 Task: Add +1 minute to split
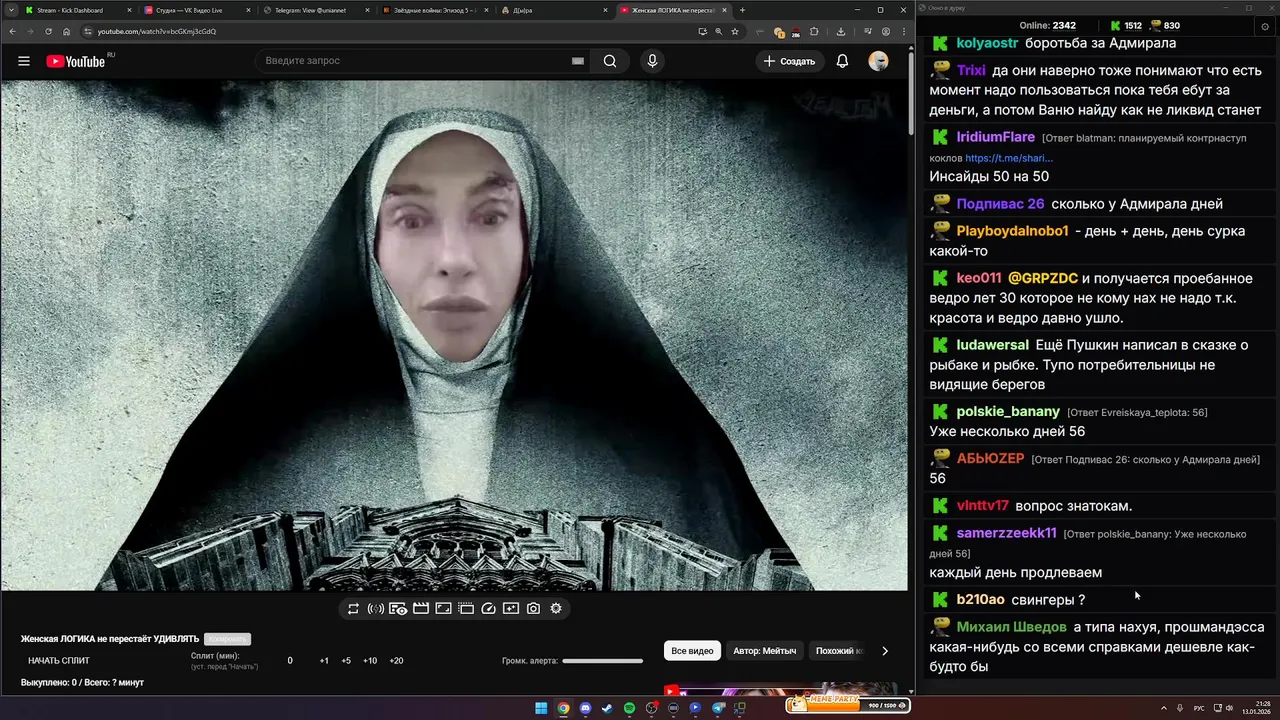324,661
